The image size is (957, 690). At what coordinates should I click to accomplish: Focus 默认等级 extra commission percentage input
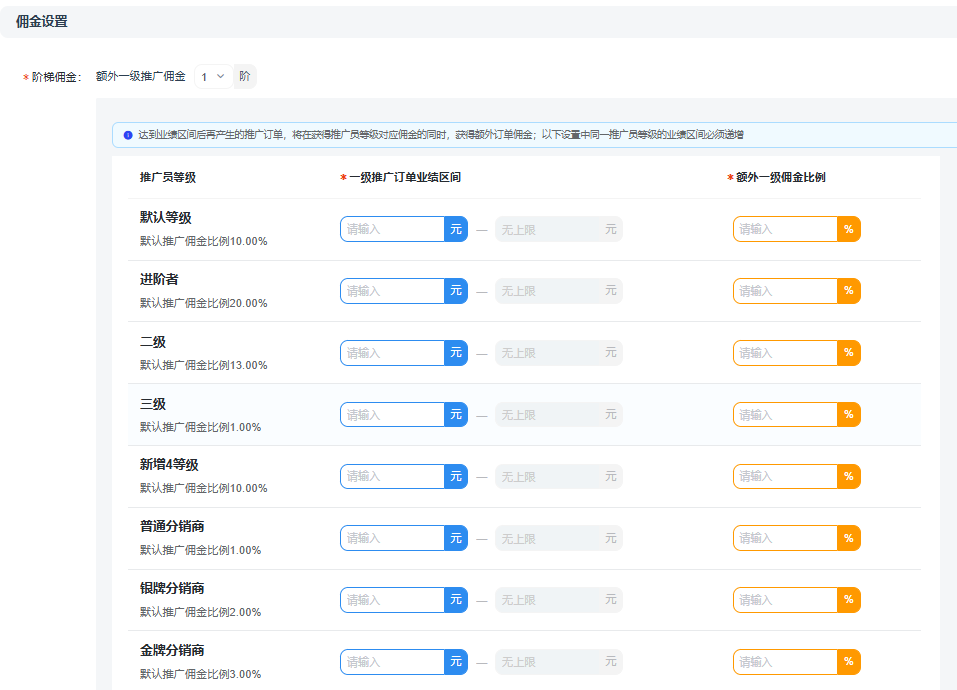[785, 229]
